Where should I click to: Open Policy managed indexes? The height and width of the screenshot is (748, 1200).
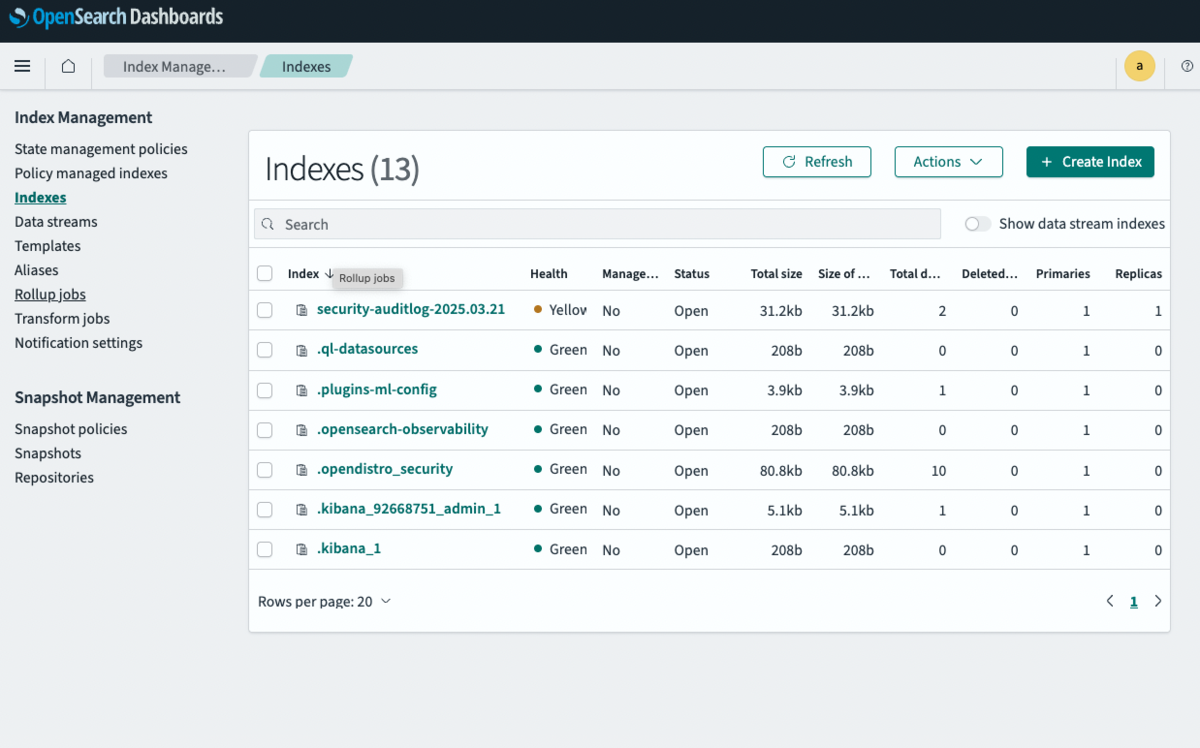(x=91, y=173)
